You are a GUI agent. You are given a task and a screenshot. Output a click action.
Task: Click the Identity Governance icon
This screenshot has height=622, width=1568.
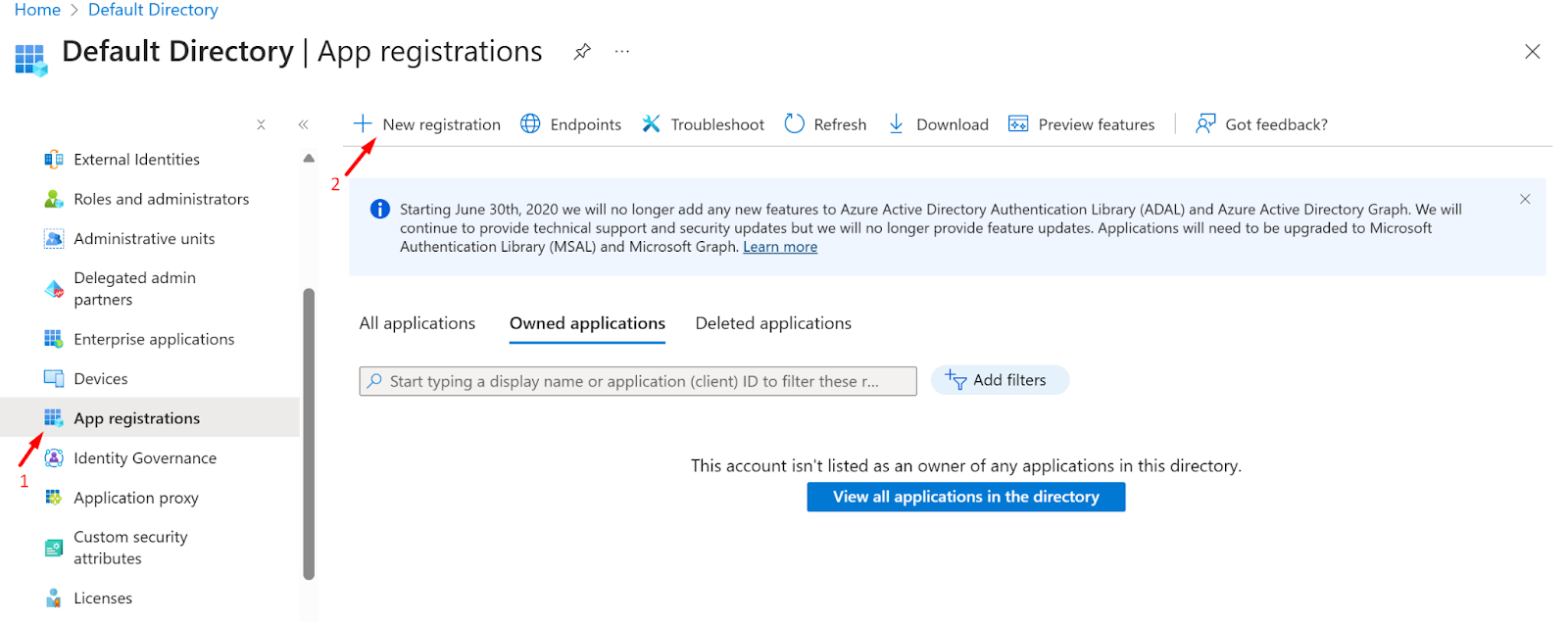[54, 458]
